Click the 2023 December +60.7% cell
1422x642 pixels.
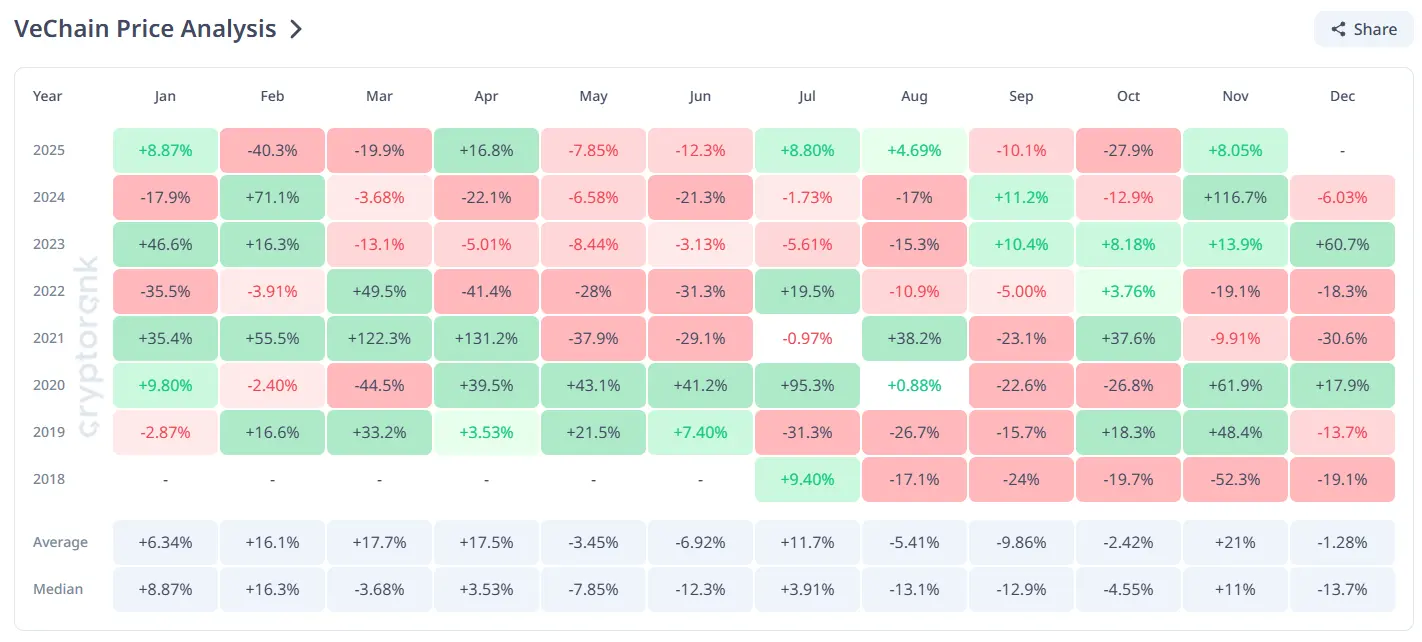pos(1342,244)
